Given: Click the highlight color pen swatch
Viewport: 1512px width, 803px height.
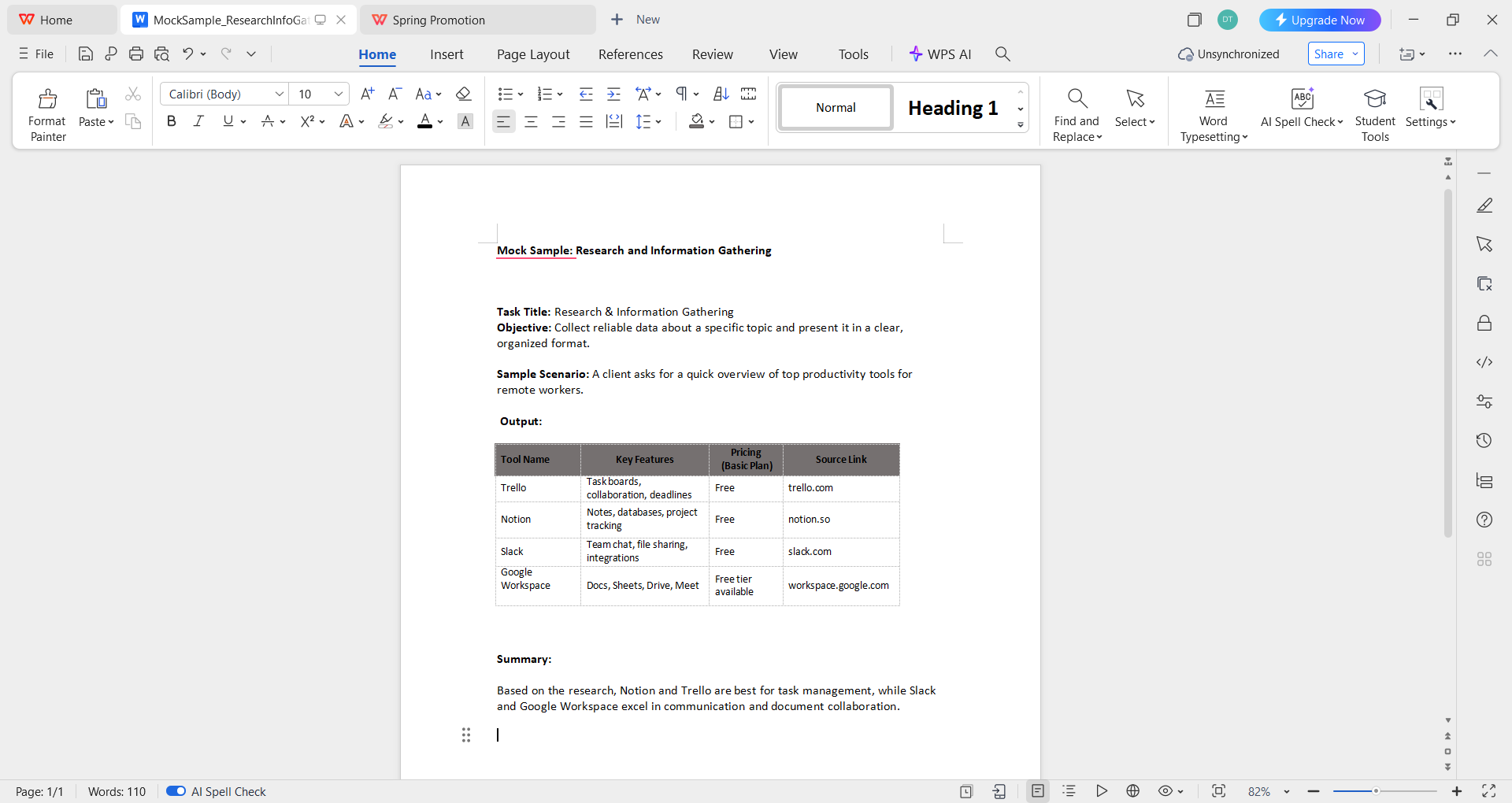Looking at the screenshot, I should (385, 121).
